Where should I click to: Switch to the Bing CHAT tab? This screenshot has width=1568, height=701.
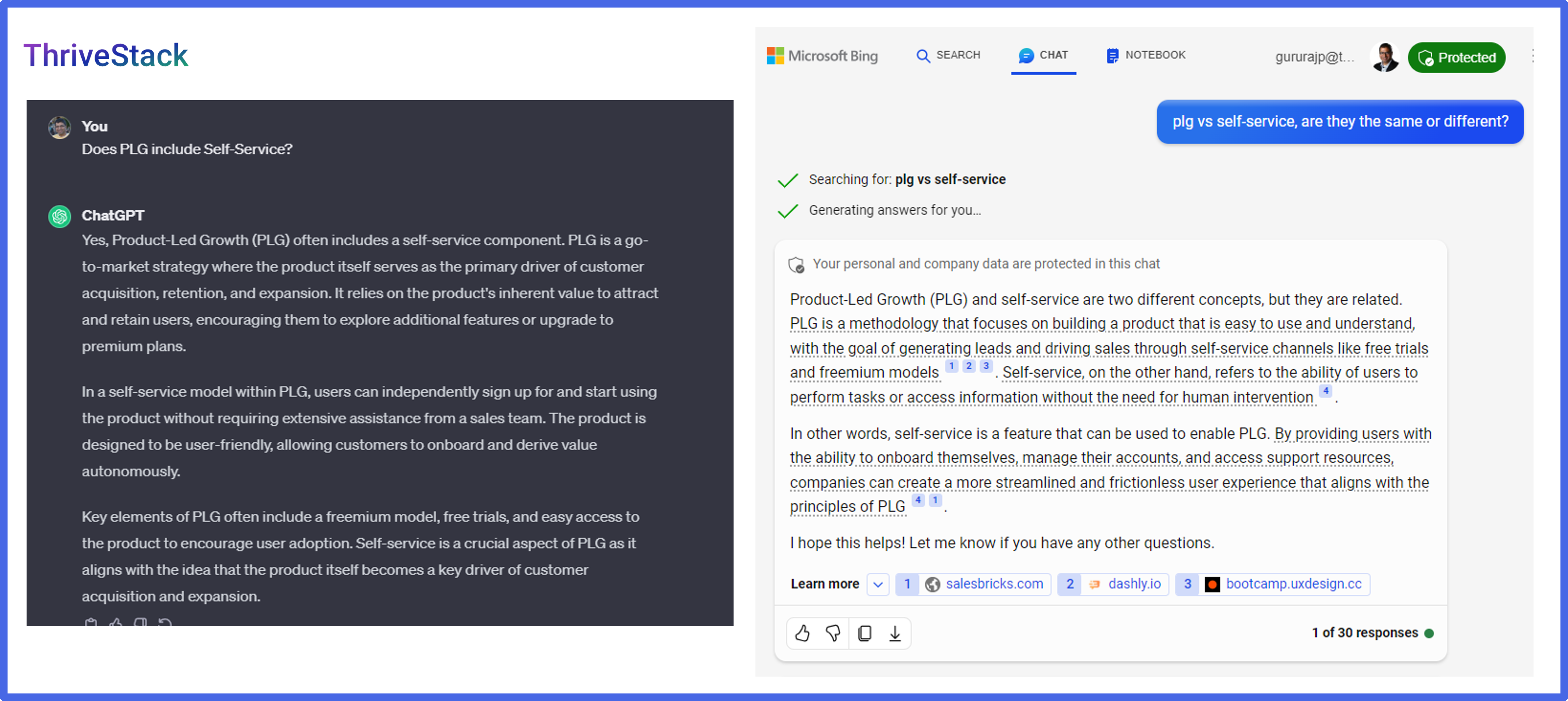pyautogui.click(x=1043, y=55)
